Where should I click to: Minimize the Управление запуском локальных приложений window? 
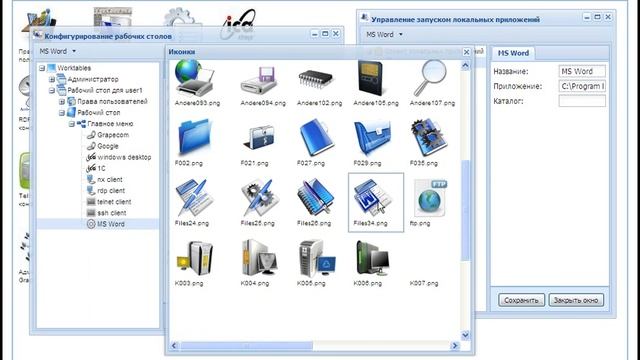587,17
